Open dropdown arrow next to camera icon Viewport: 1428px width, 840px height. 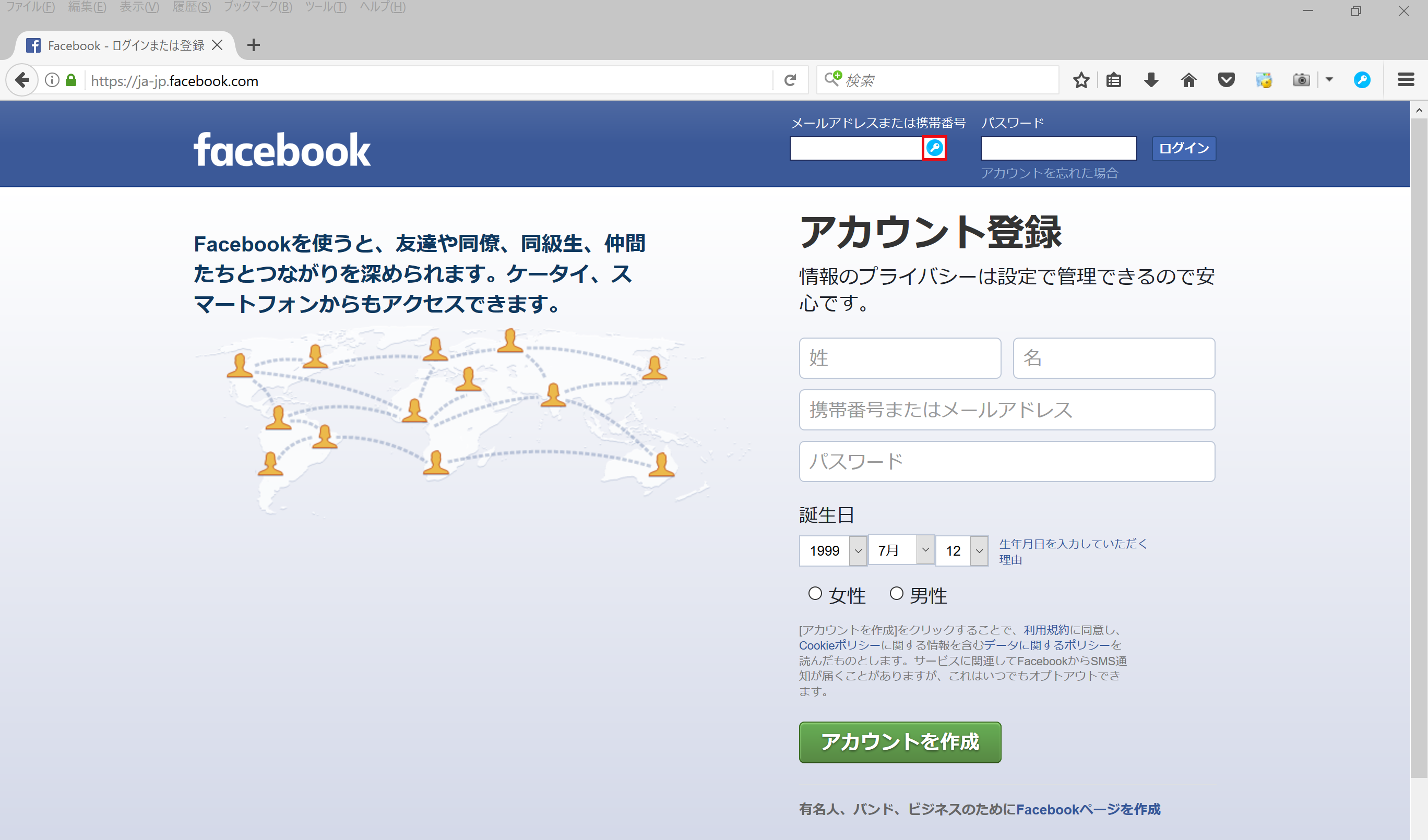tap(1329, 80)
